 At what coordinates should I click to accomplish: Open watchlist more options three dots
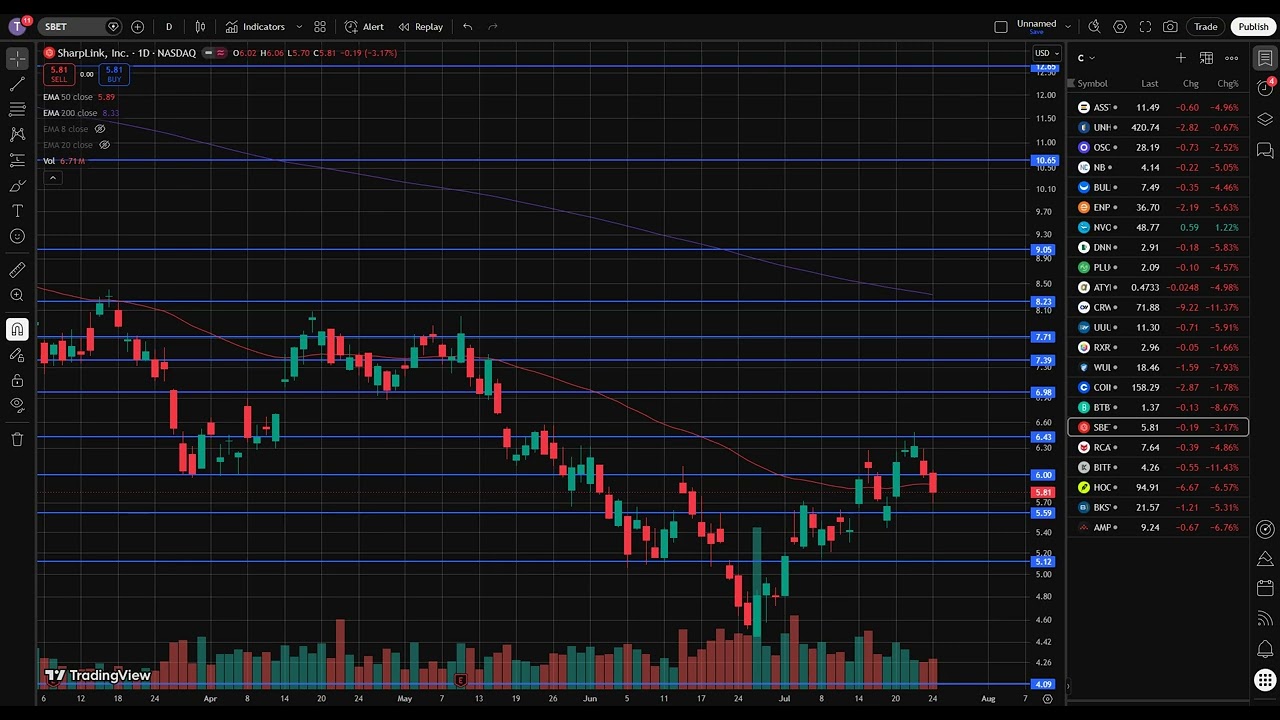coord(1232,58)
